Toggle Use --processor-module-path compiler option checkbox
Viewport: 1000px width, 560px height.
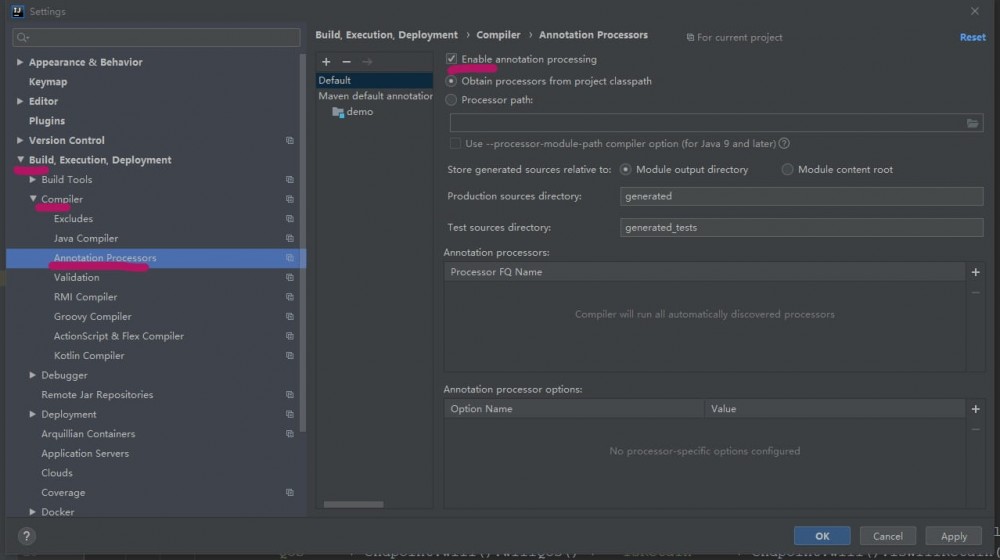455,144
